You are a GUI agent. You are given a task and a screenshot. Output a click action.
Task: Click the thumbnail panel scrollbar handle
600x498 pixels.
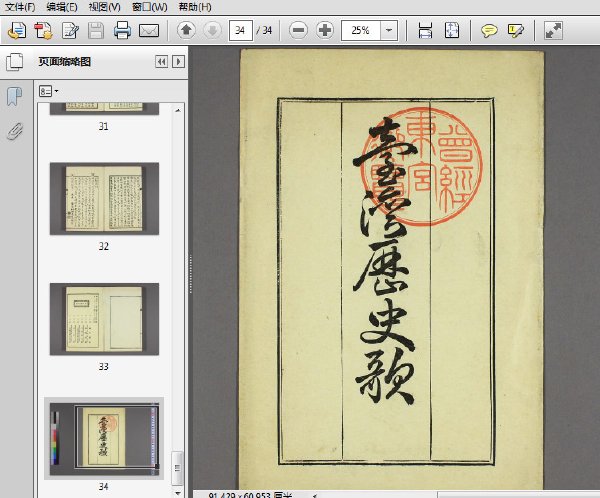177,469
